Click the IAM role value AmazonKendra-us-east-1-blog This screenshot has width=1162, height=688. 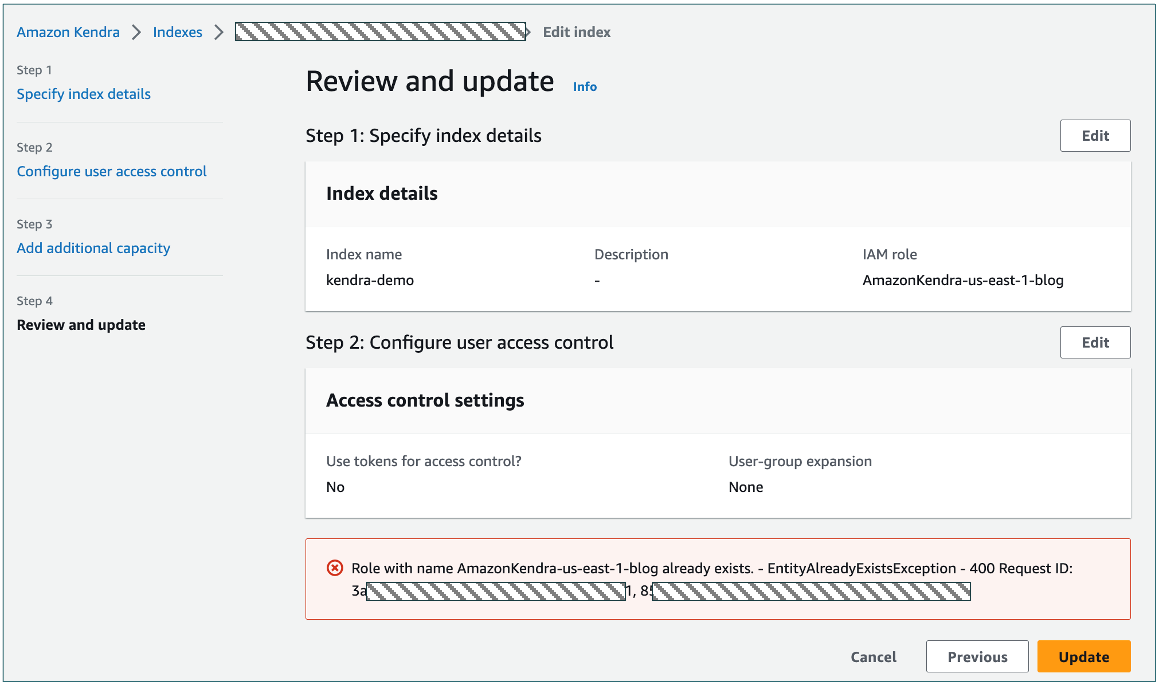(963, 280)
